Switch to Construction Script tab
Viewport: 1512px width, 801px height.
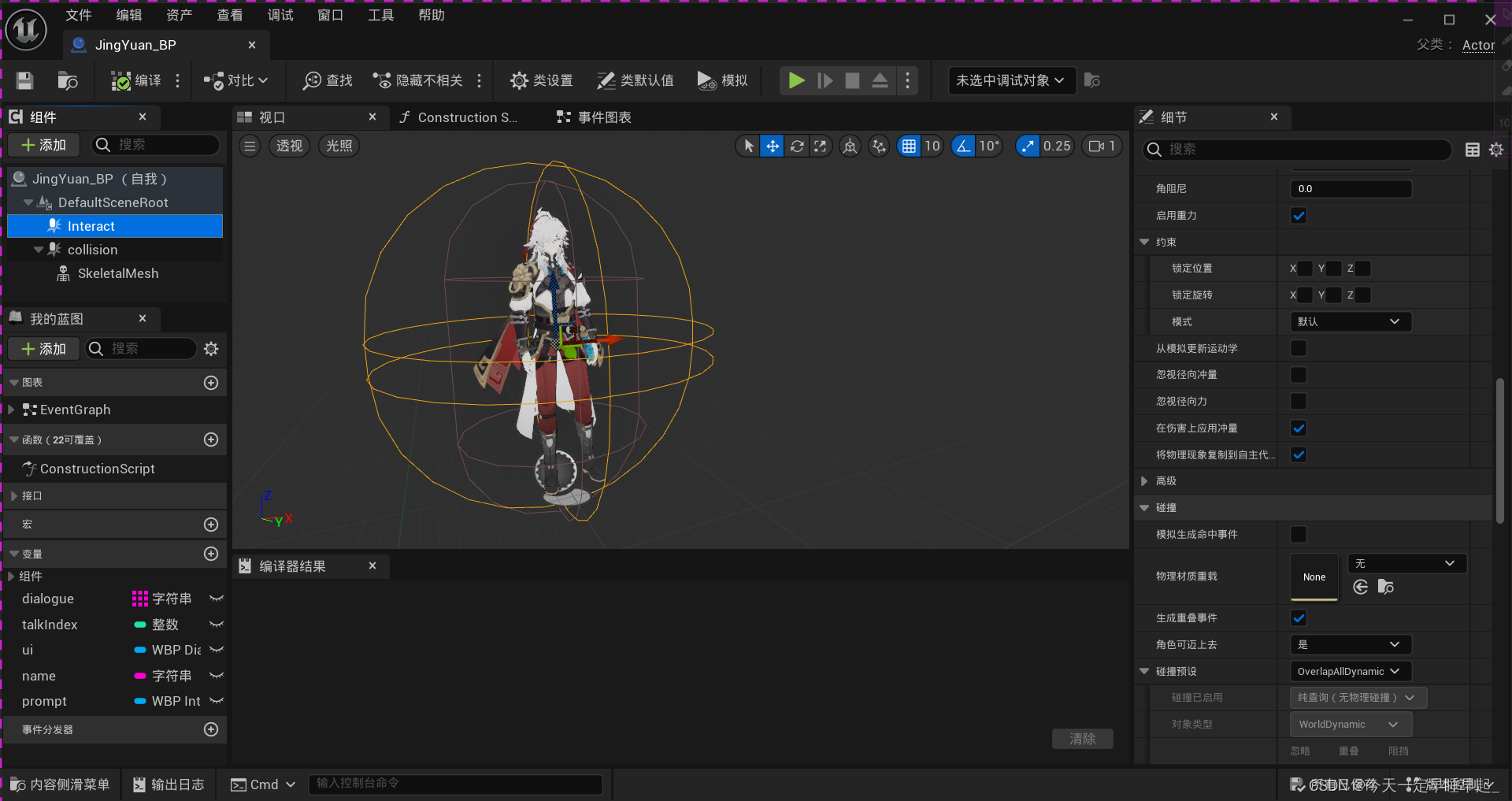[459, 117]
